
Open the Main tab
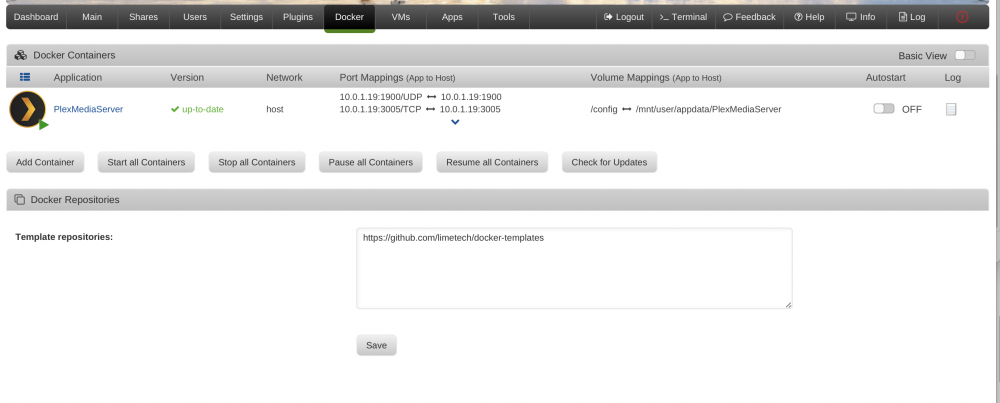point(92,17)
